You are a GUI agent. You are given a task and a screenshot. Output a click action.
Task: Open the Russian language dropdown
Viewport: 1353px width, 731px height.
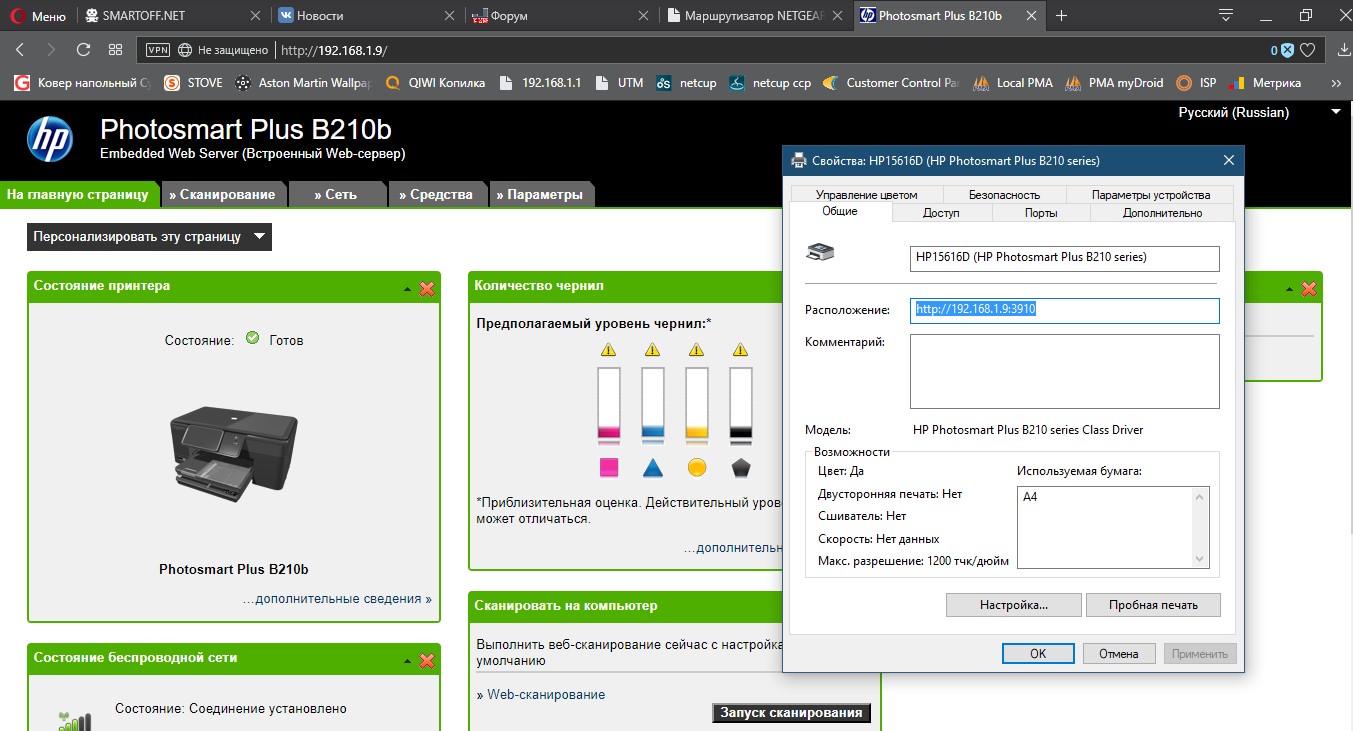tap(1260, 112)
